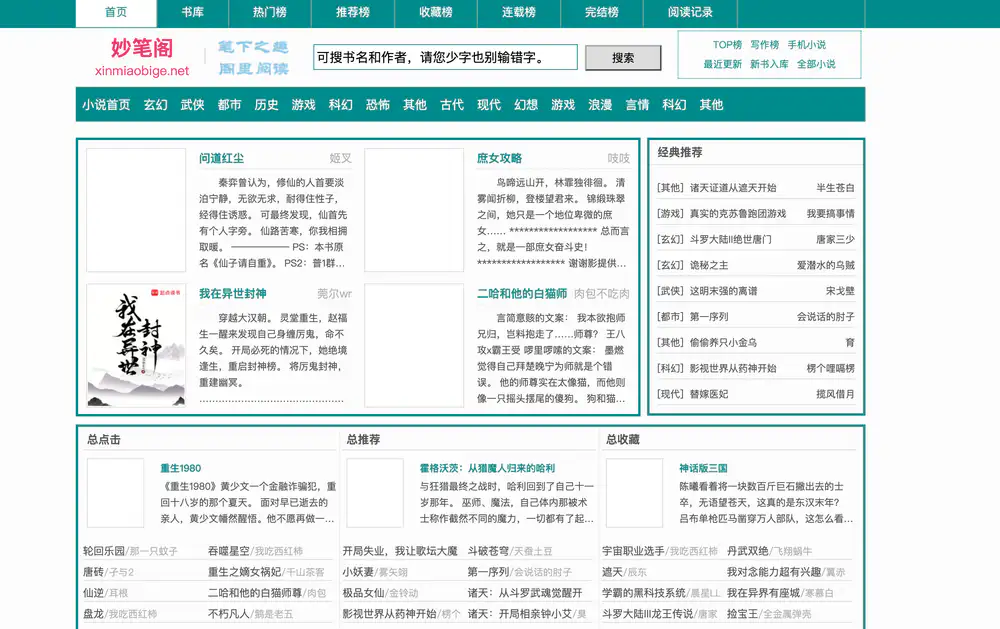Open 丹武双绝 in 总收藏 list
Image resolution: width=1000 pixels, height=629 pixels.
(x=747, y=551)
